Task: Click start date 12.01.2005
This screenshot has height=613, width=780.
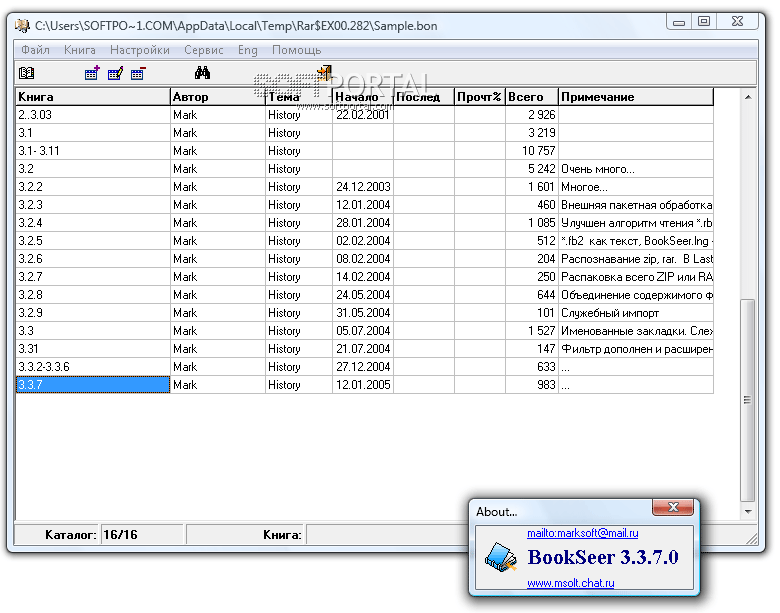Action: pyautogui.click(x=363, y=385)
